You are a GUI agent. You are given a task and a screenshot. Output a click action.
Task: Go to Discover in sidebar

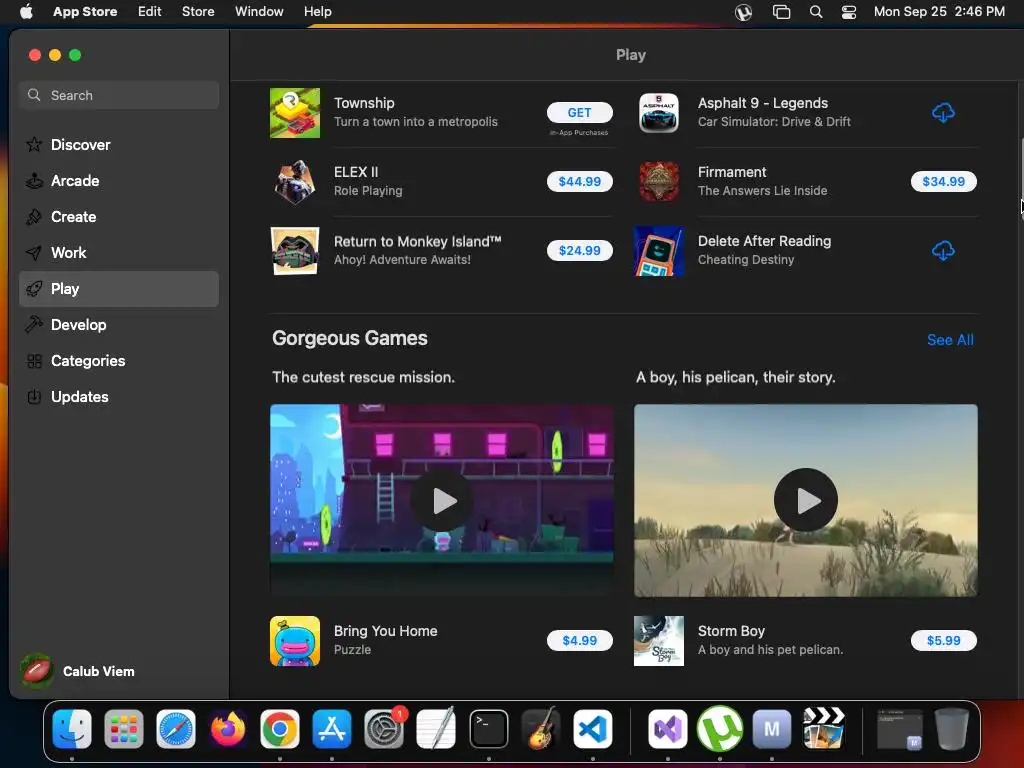(119, 145)
